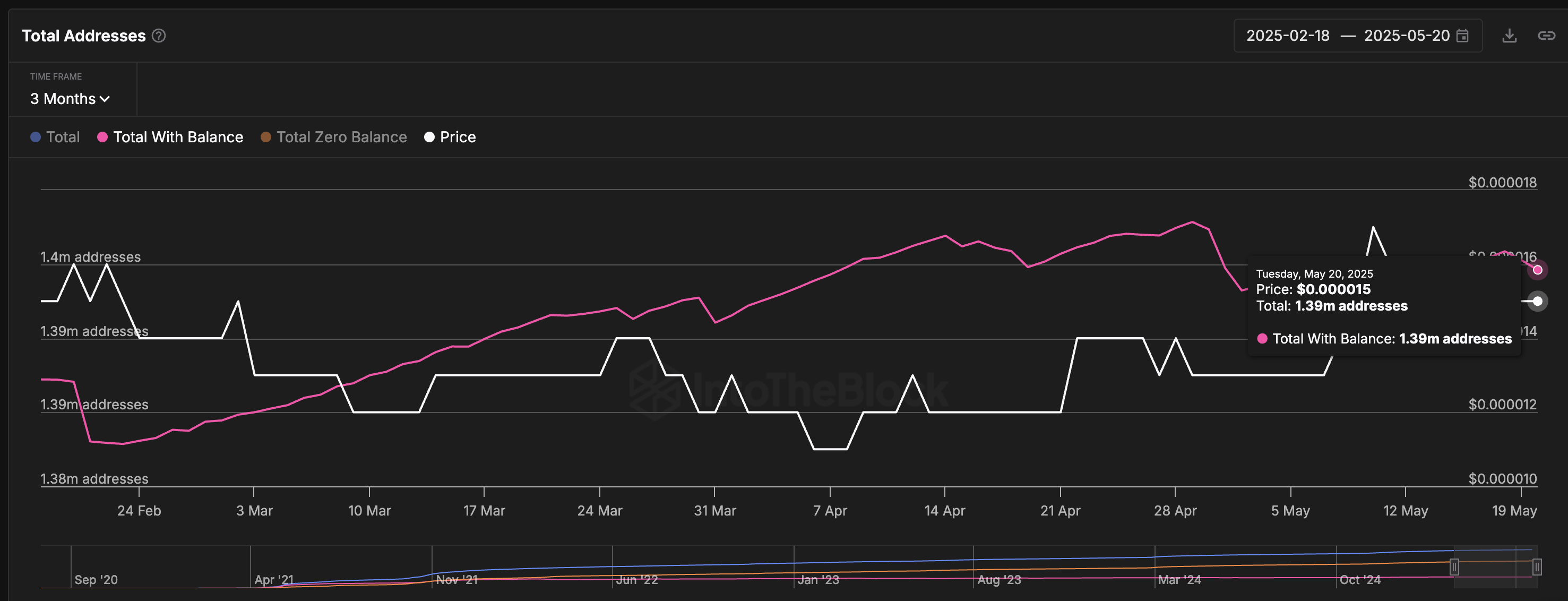The height and width of the screenshot is (601, 1568).
Task: Toggle the Total series in legend
Action: (x=55, y=137)
